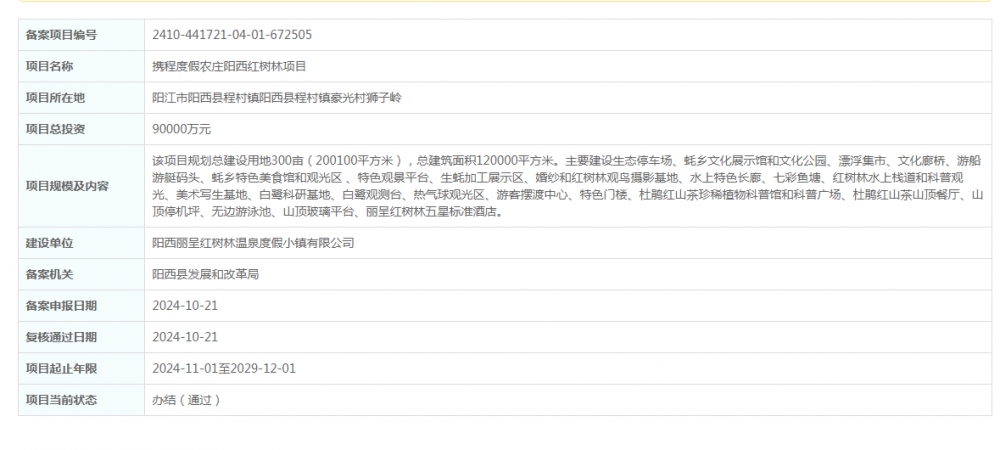Select the 备案项目编号 label cell

click(x=82, y=35)
